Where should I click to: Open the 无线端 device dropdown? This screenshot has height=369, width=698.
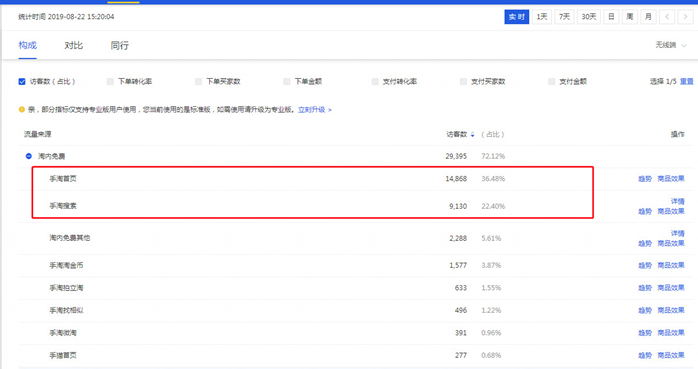click(671, 45)
